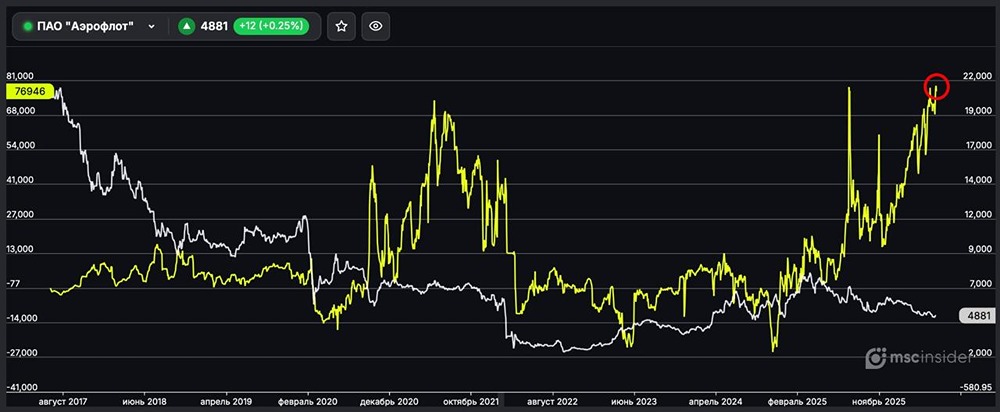This screenshot has width=1000, height=412.
Task: Click the right axis label -580.95
Action: click(x=976, y=387)
